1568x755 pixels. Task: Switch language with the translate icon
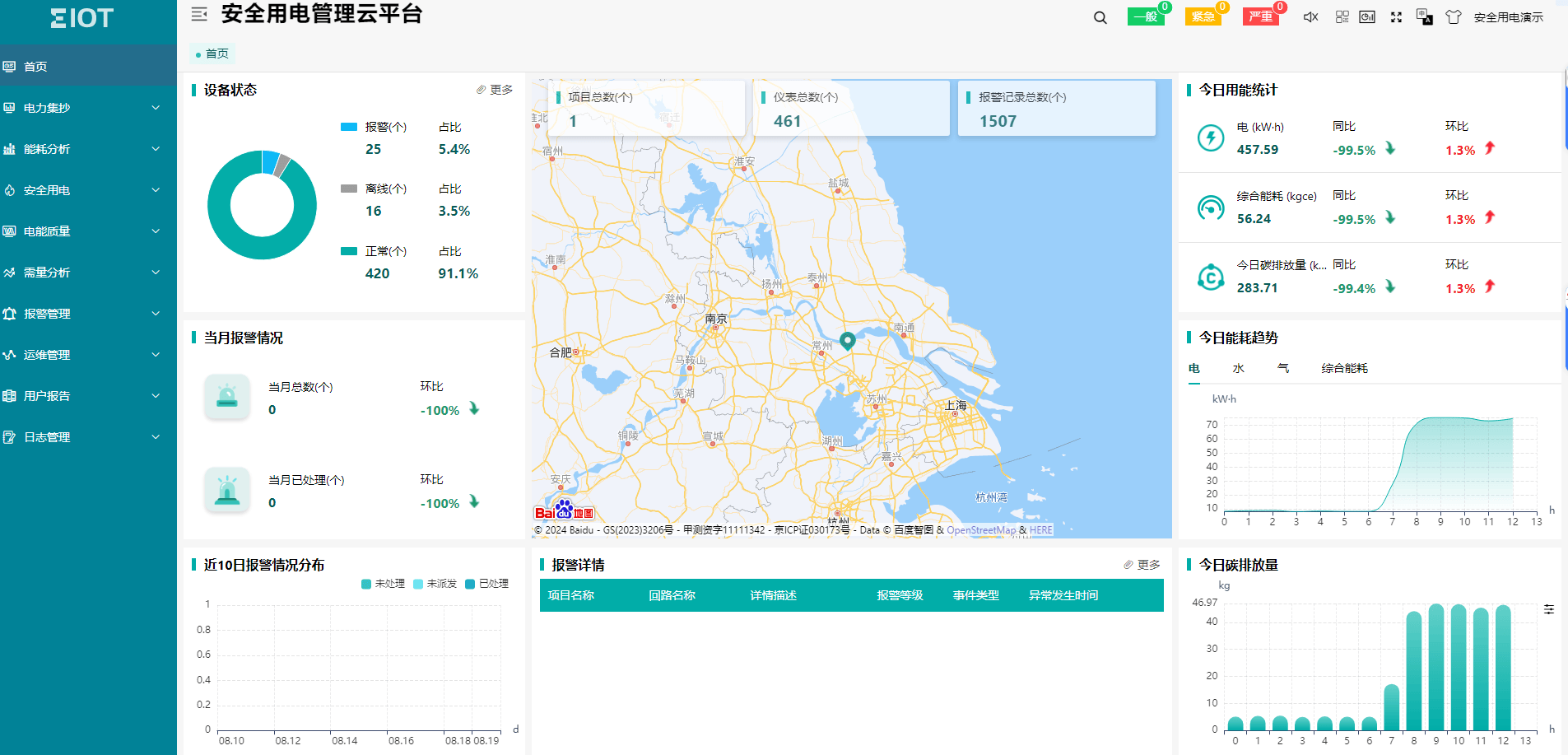[1425, 16]
